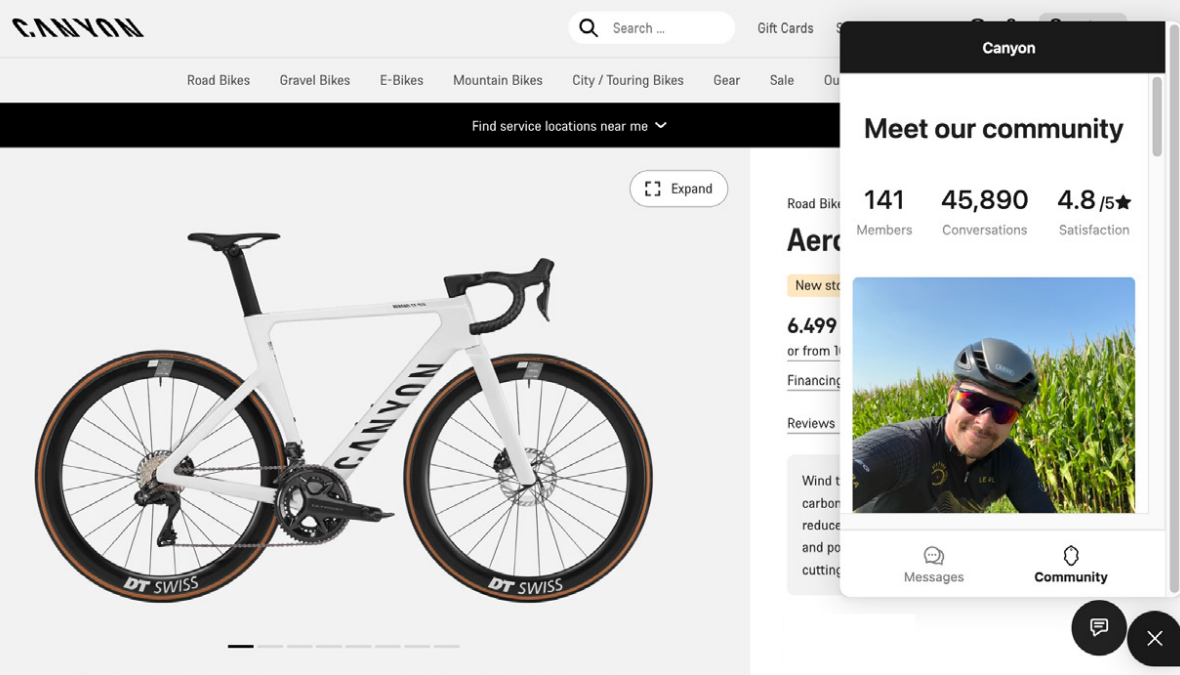
Task: Open the Mountain Bikes menu
Action: pos(497,80)
